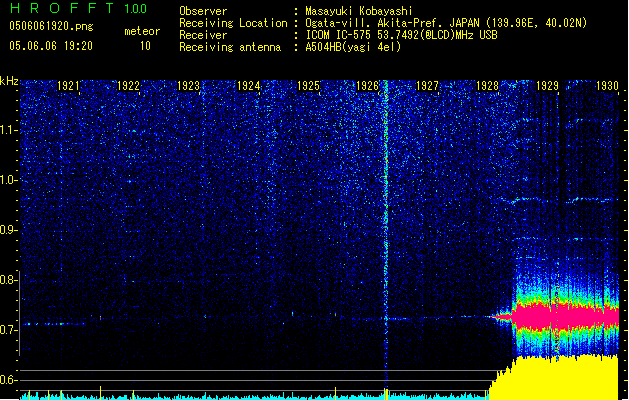Viewport: 629px width, 400px height.
Task: Click the kHz axis unit label
Action: [9, 81]
